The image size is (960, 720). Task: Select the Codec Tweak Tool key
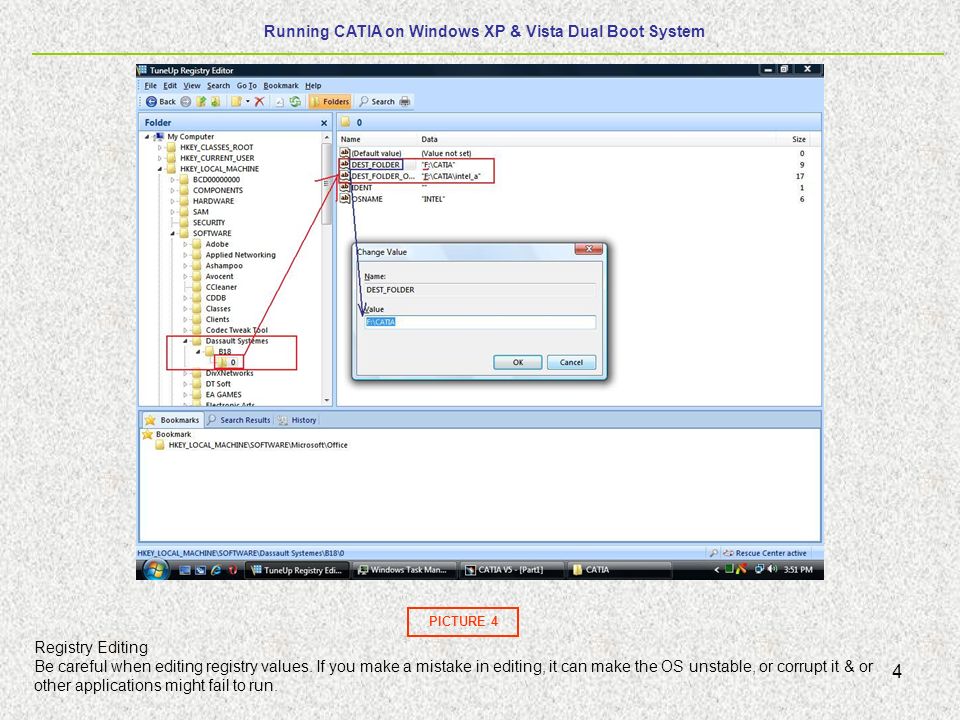[236, 330]
